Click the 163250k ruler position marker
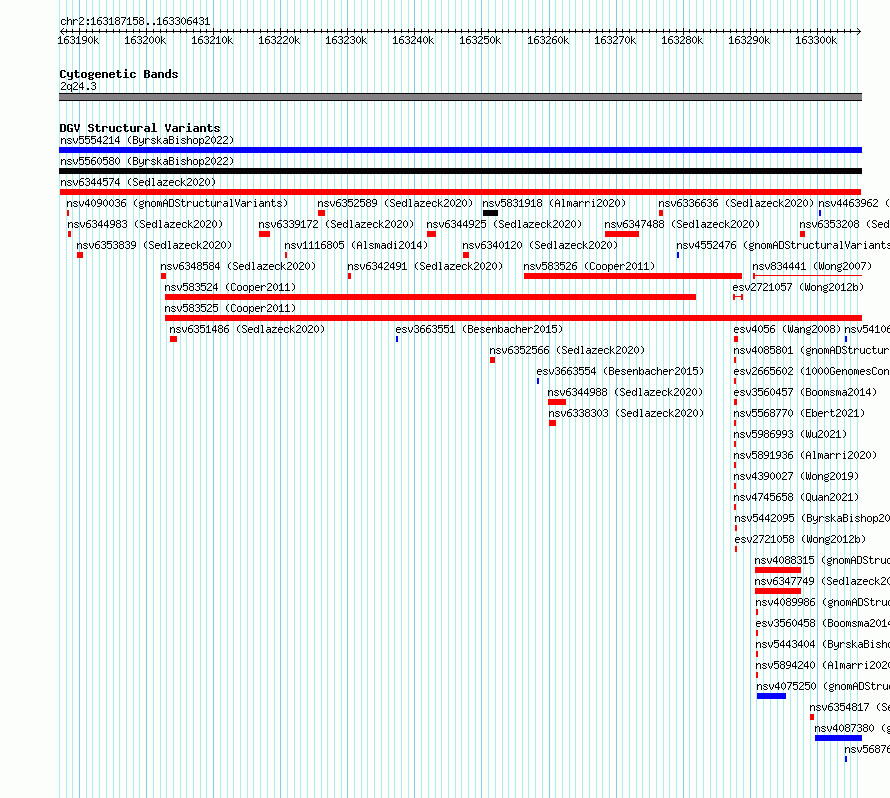 pos(480,40)
